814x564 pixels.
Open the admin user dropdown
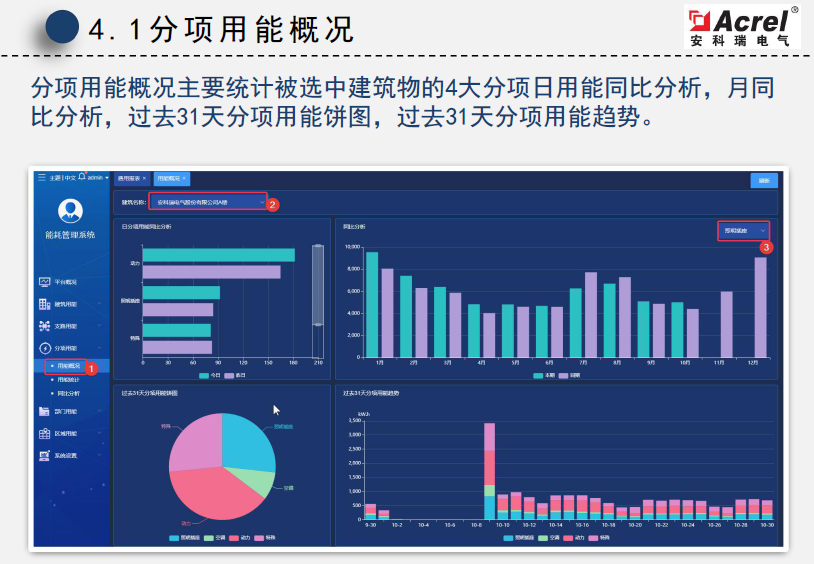[98, 178]
